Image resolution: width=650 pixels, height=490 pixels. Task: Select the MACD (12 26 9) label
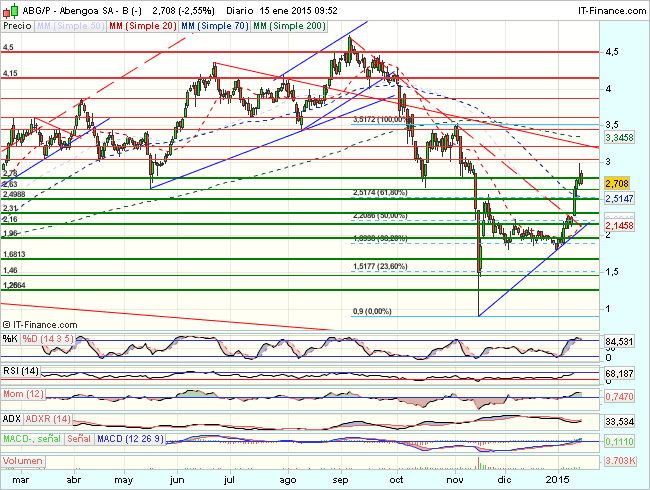130,439
